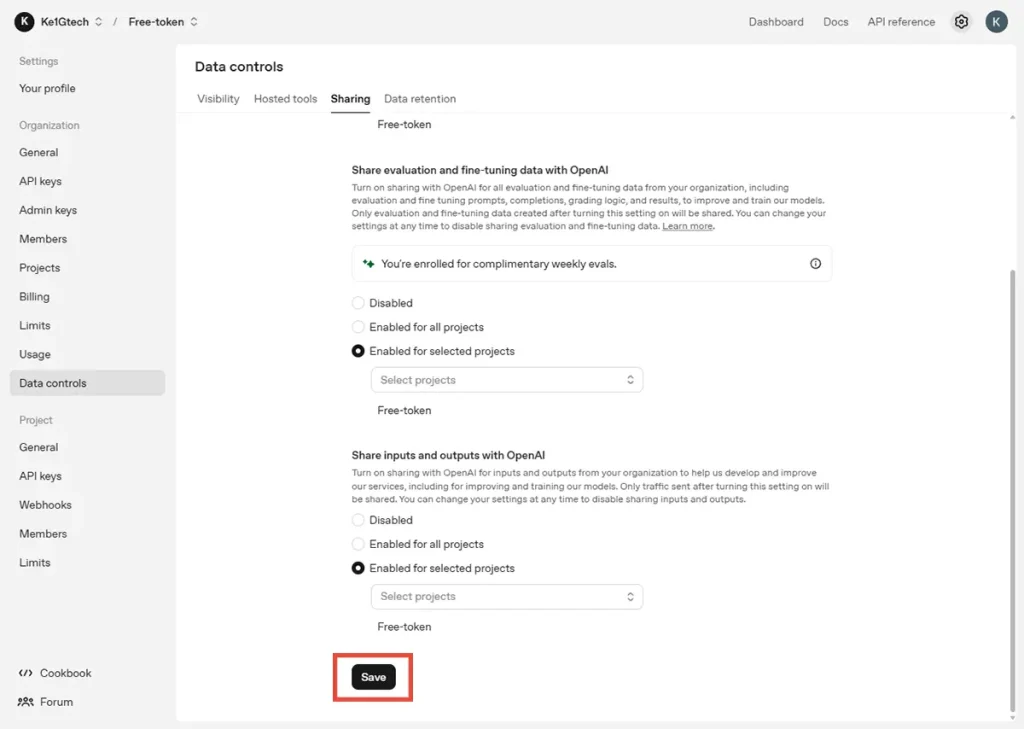The height and width of the screenshot is (729, 1024).
Task: Click the Data controls page heading
Action: [239, 67]
